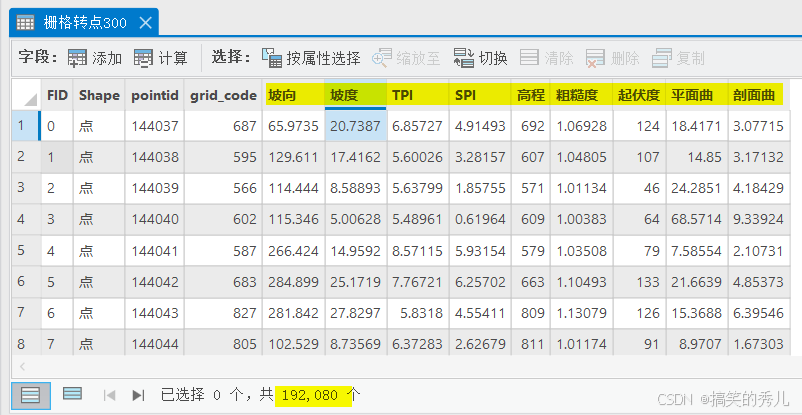This screenshot has height=415, width=802.
Task: Click the Shape cell in FID 4 row
Action: 99,251
